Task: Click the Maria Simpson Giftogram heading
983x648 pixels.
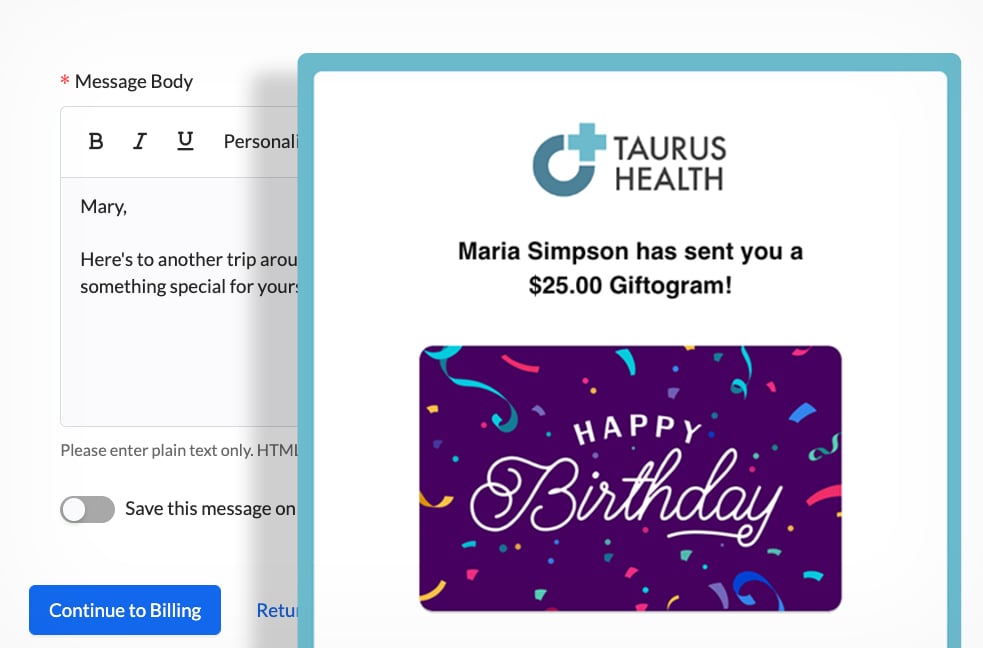Action: point(630,268)
